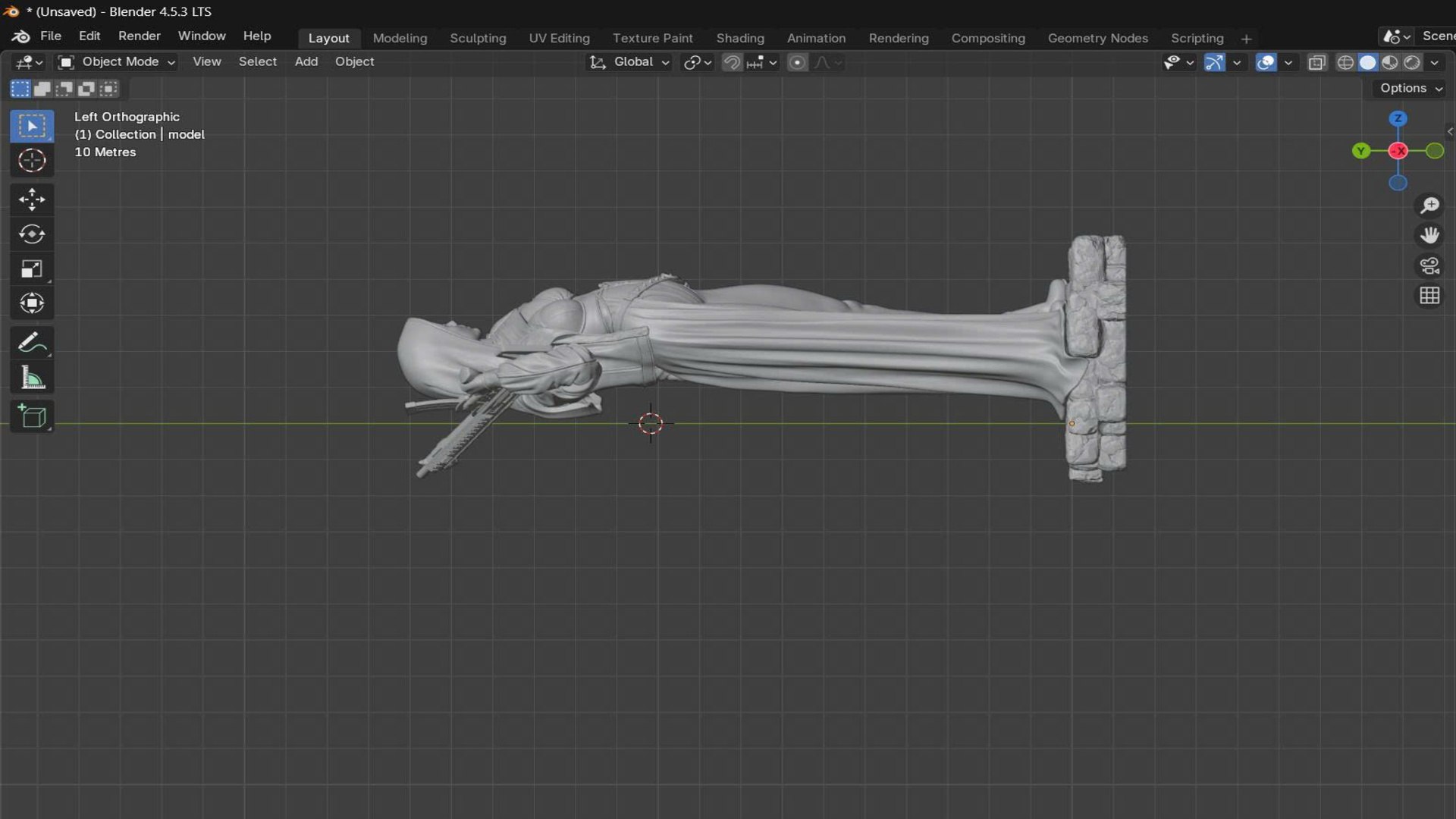The image size is (1456, 819).
Task: Open the Object Mode dropdown
Action: tap(118, 62)
